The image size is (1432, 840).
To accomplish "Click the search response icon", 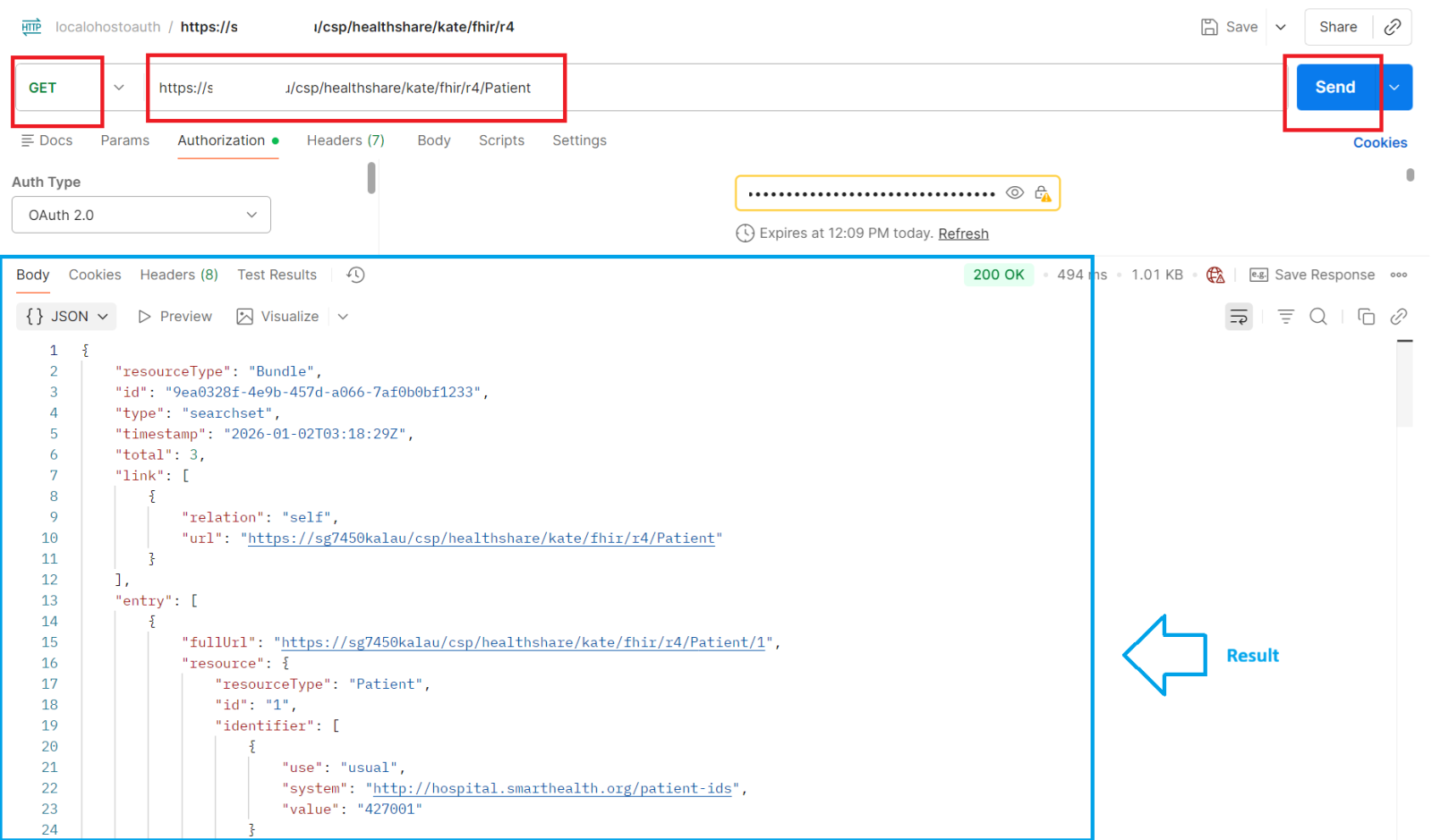I will coord(1318,317).
